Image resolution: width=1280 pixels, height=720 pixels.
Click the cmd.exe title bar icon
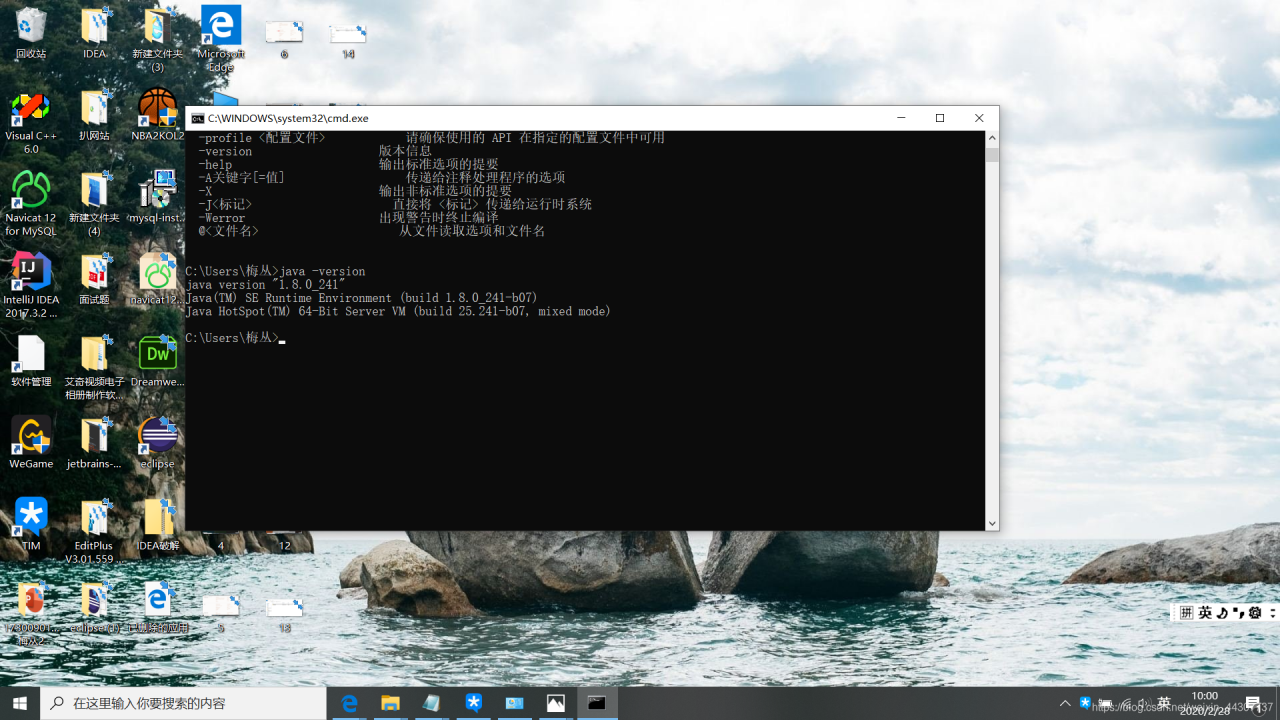(x=198, y=118)
